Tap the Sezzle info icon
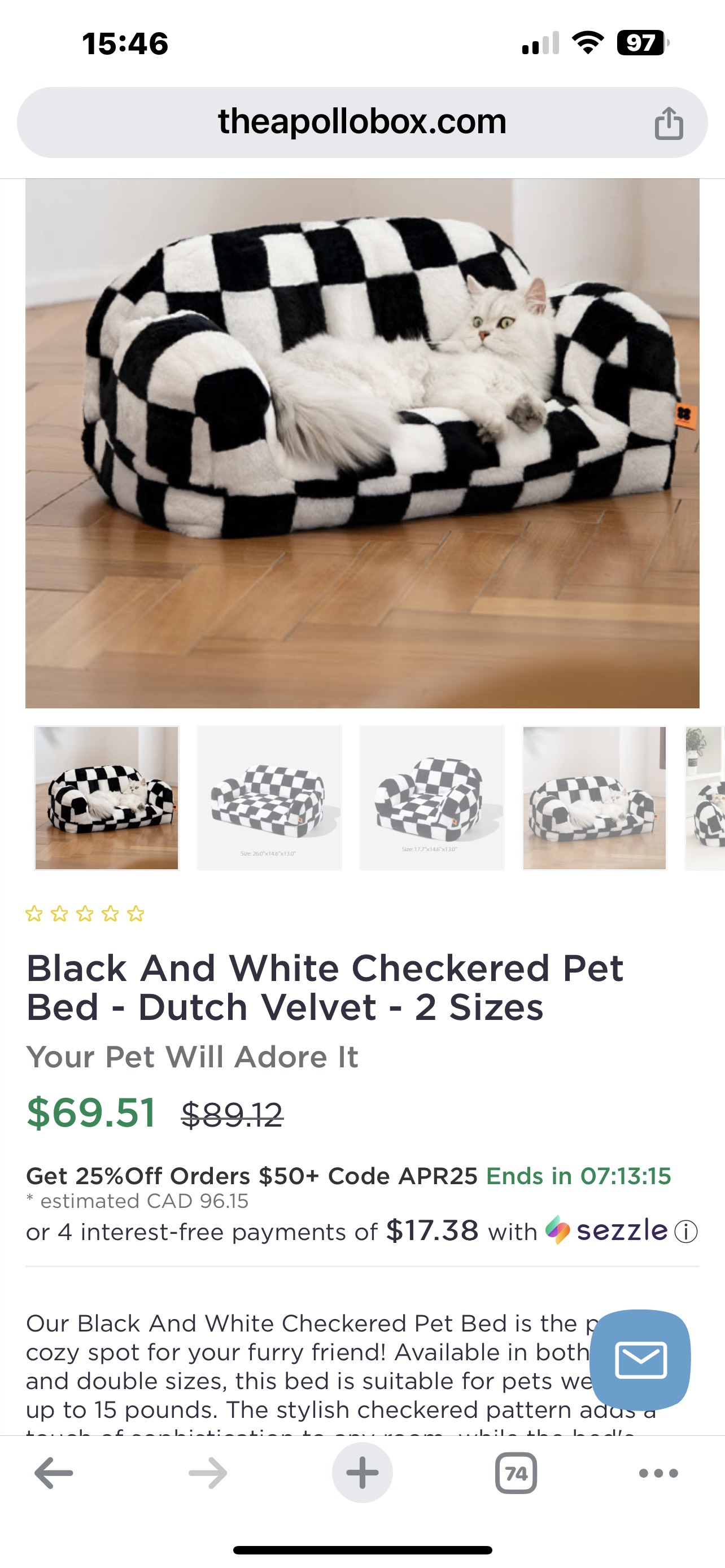Image resolution: width=725 pixels, height=1568 pixels. tap(686, 1232)
